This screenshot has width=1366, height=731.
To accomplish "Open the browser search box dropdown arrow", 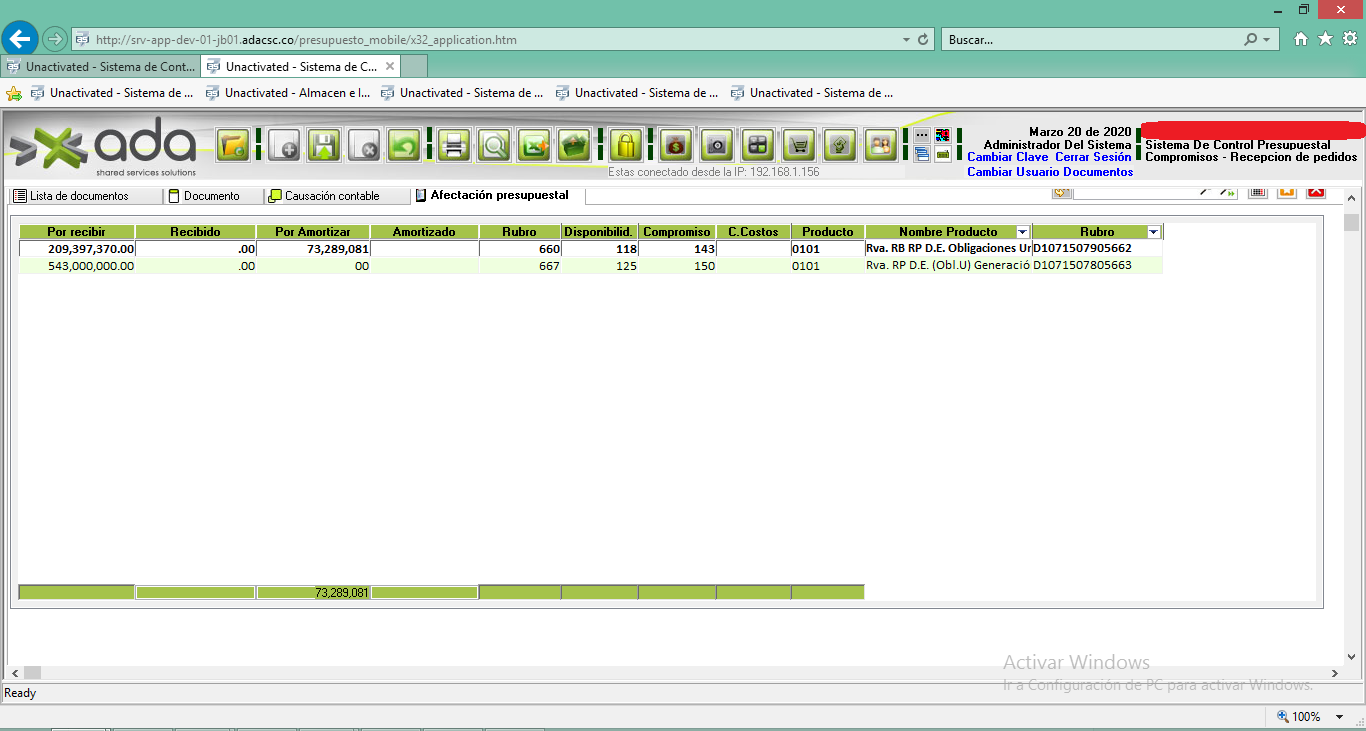I will 1267,40.
